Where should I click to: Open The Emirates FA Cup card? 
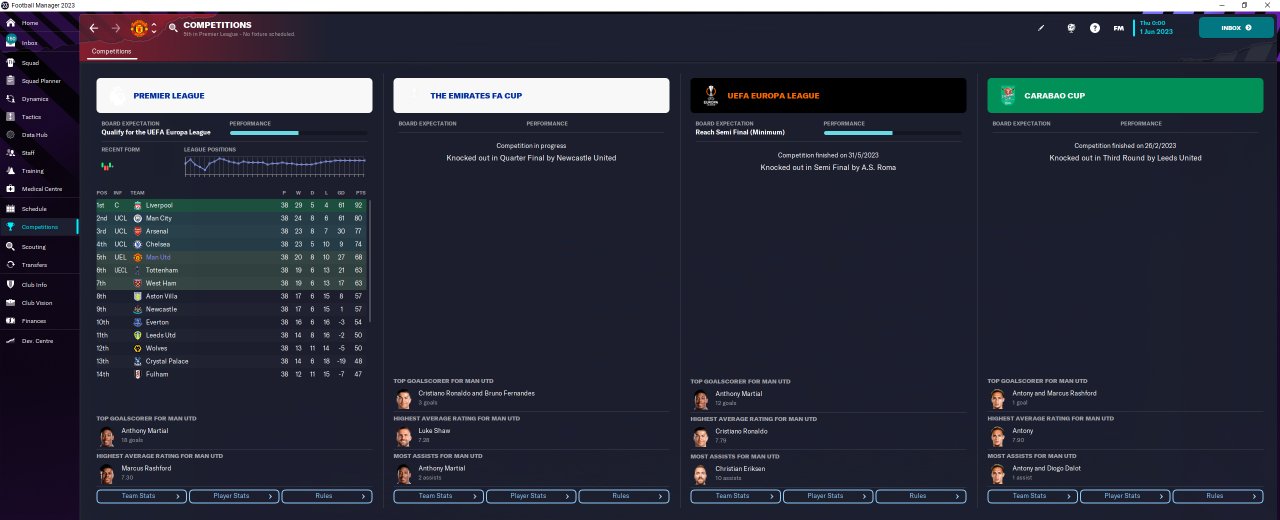(531, 95)
